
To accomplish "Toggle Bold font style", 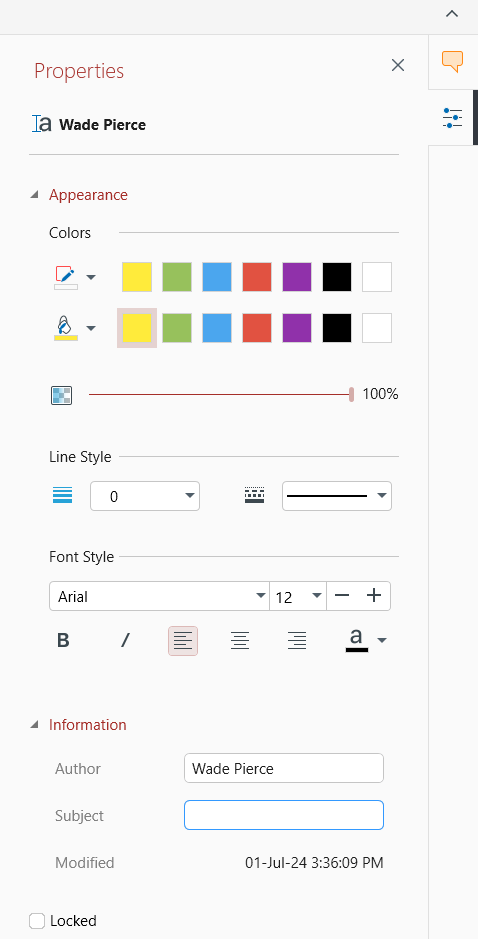I will tap(63, 641).
